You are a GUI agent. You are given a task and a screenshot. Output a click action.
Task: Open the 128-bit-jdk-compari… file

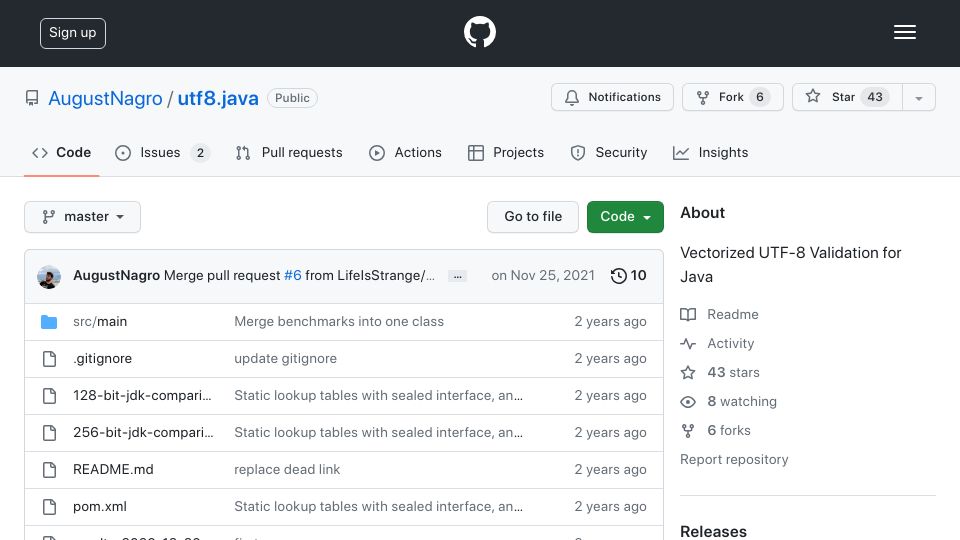[142, 396]
